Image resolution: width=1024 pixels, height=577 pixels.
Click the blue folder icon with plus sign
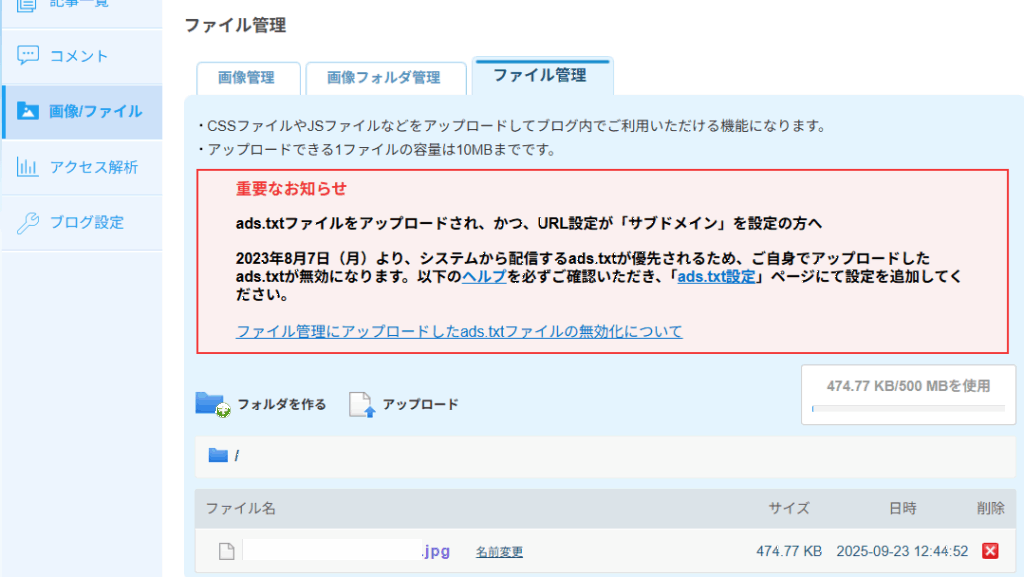pyautogui.click(x=212, y=404)
